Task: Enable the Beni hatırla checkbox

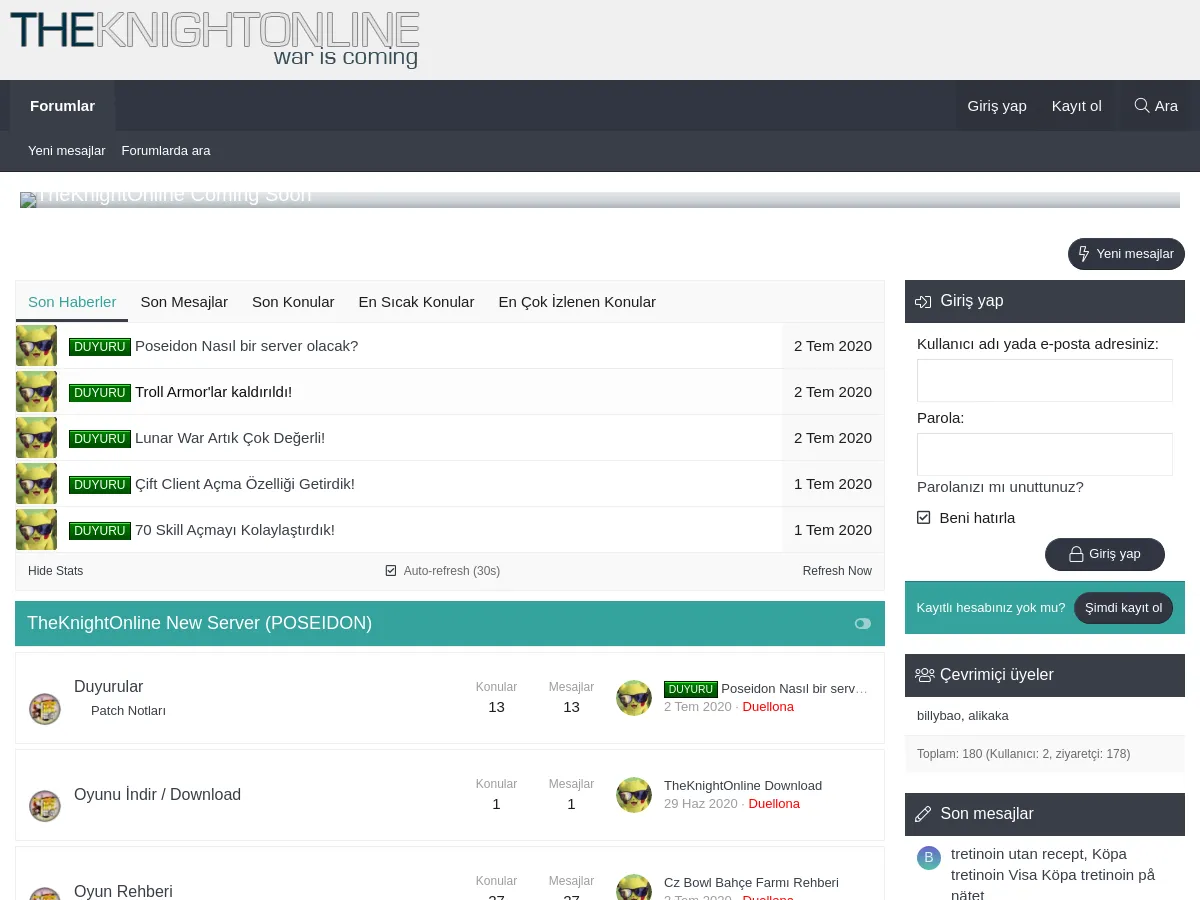Action: point(923,518)
